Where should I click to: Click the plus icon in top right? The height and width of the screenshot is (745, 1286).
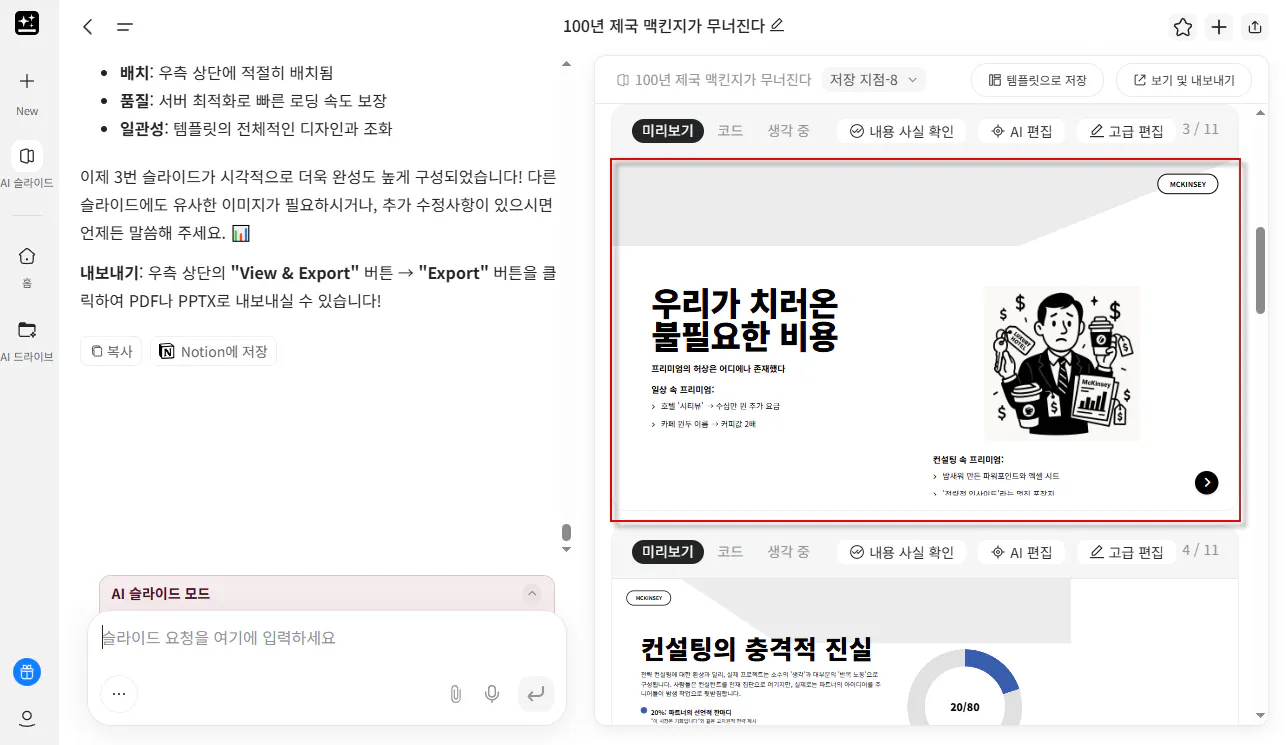1219,27
